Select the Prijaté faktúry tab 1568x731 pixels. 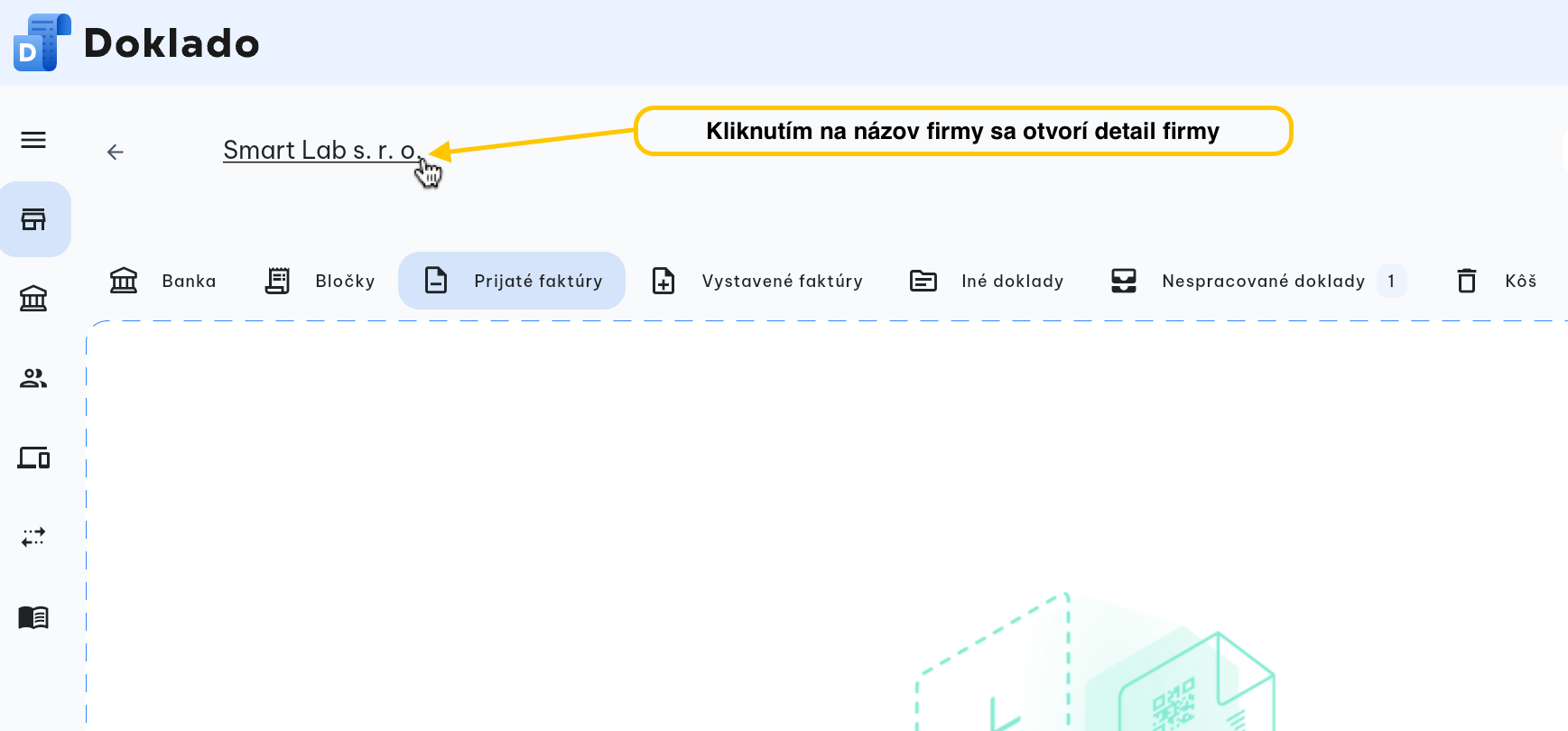512,281
